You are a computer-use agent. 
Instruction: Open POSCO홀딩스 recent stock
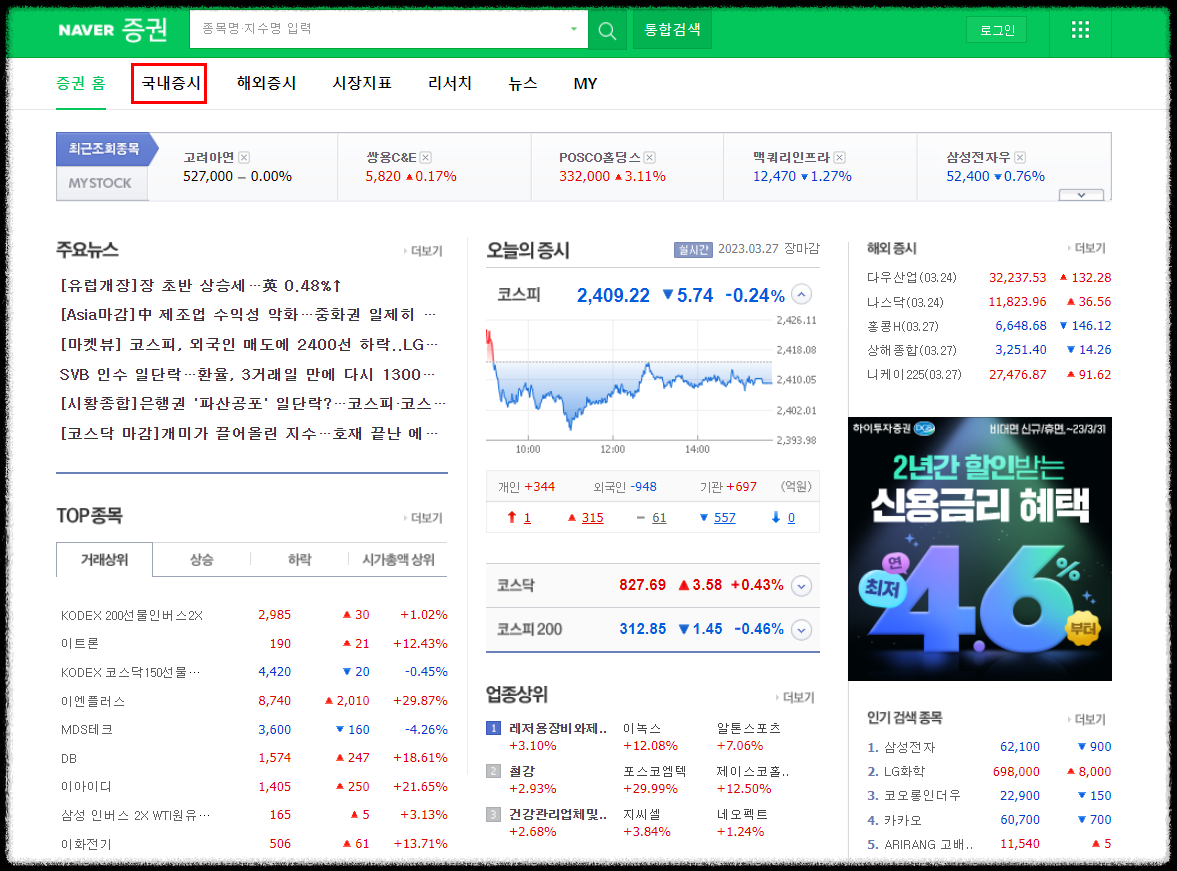(600, 158)
